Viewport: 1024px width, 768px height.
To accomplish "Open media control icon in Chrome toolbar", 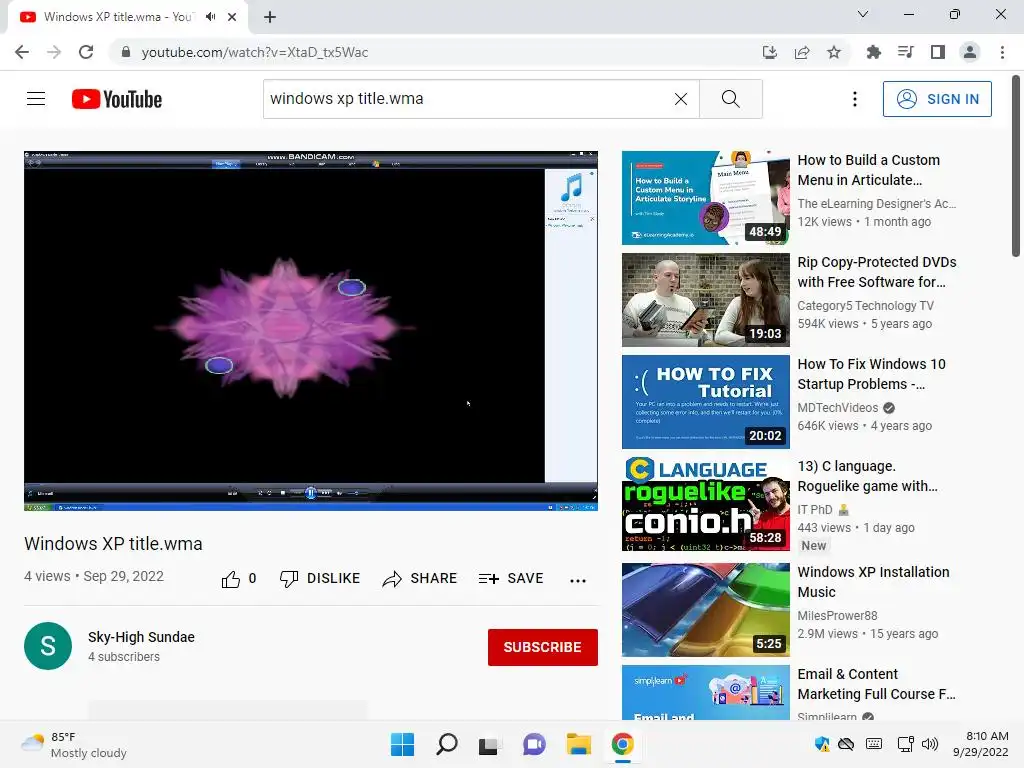I will [x=905, y=52].
